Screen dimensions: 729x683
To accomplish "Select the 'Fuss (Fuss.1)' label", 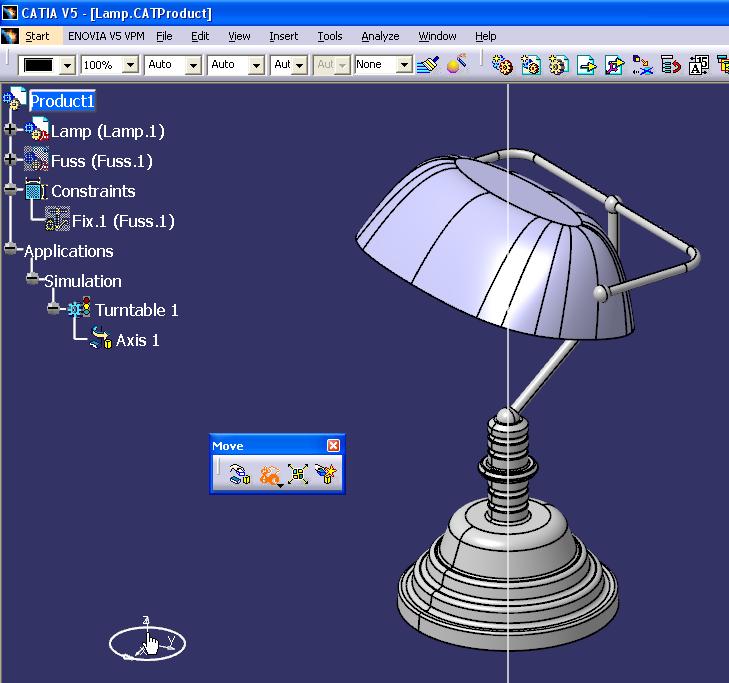I will click(101, 161).
